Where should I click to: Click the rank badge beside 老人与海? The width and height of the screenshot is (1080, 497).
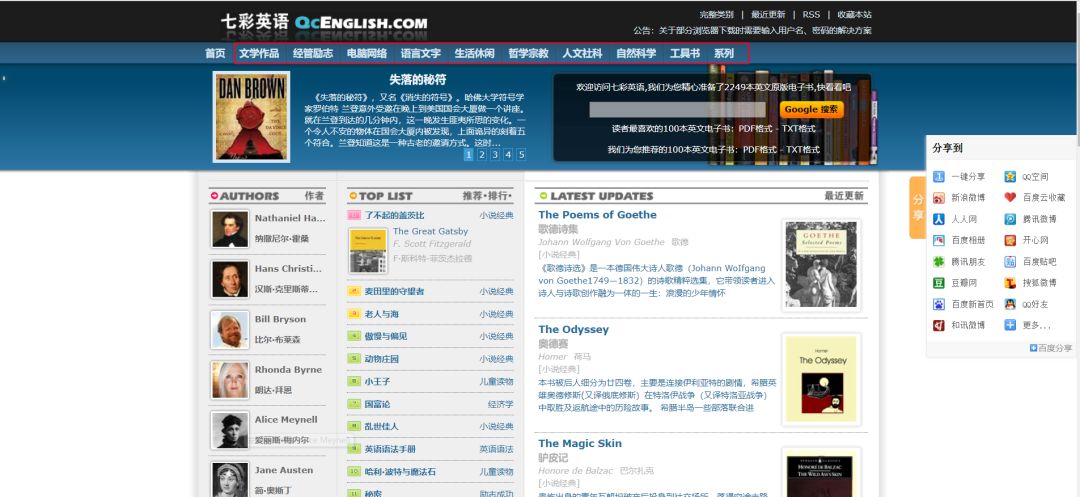354,314
